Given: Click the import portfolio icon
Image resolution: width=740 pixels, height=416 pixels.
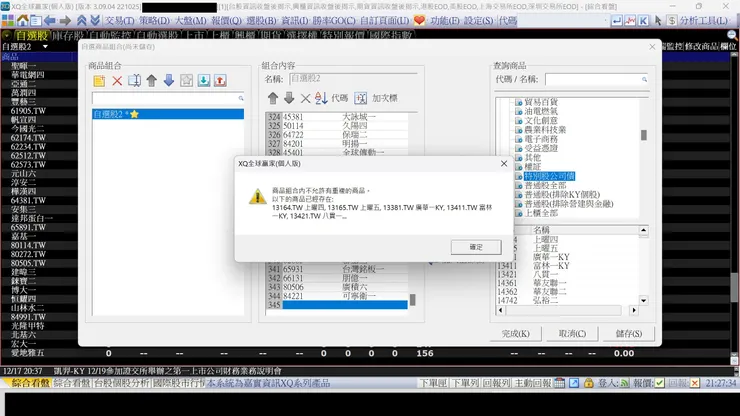Looking at the screenshot, I should pyautogui.click(x=203, y=81).
